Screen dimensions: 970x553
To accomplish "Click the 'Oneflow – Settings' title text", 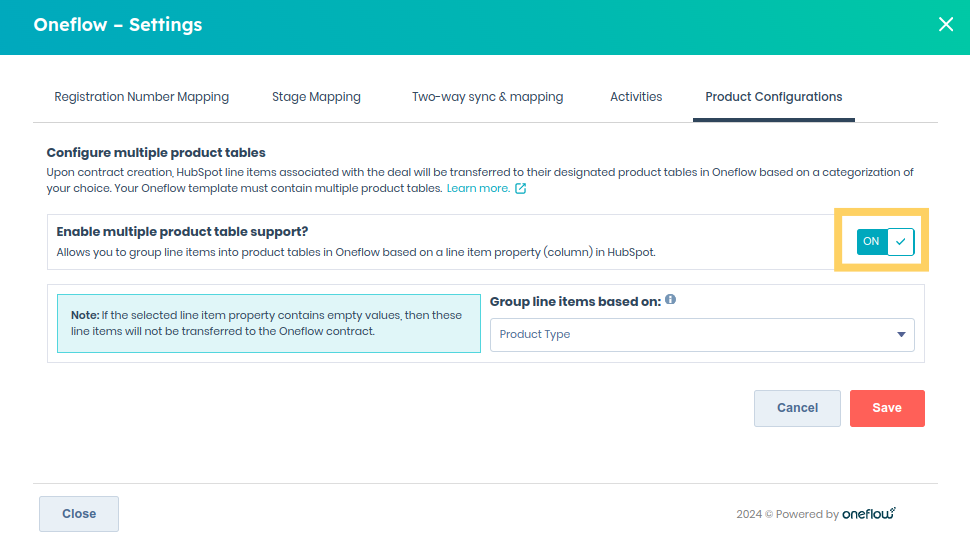I will pyautogui.click(x=118, y=25).
